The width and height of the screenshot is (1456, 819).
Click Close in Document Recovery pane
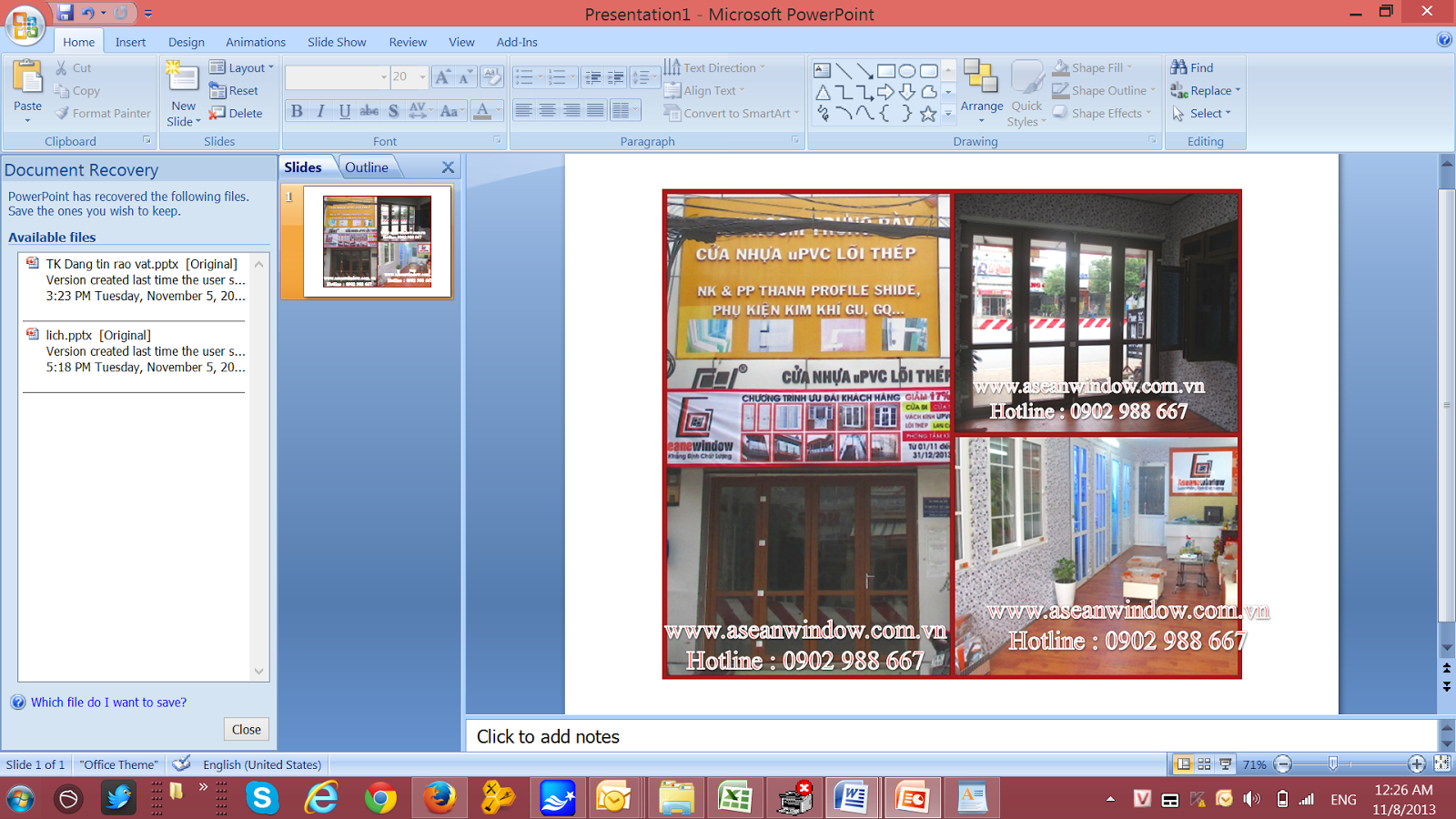click(x=246, y=729)
